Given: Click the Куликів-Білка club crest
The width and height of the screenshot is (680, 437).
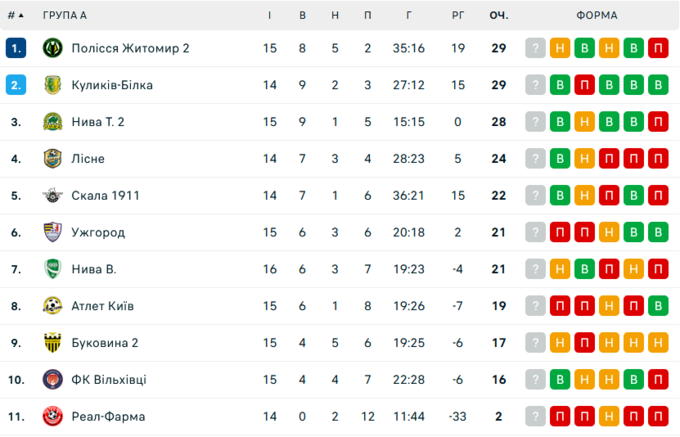Looking at the screenshot, I should pyautogui.click(x=53, y=85).
